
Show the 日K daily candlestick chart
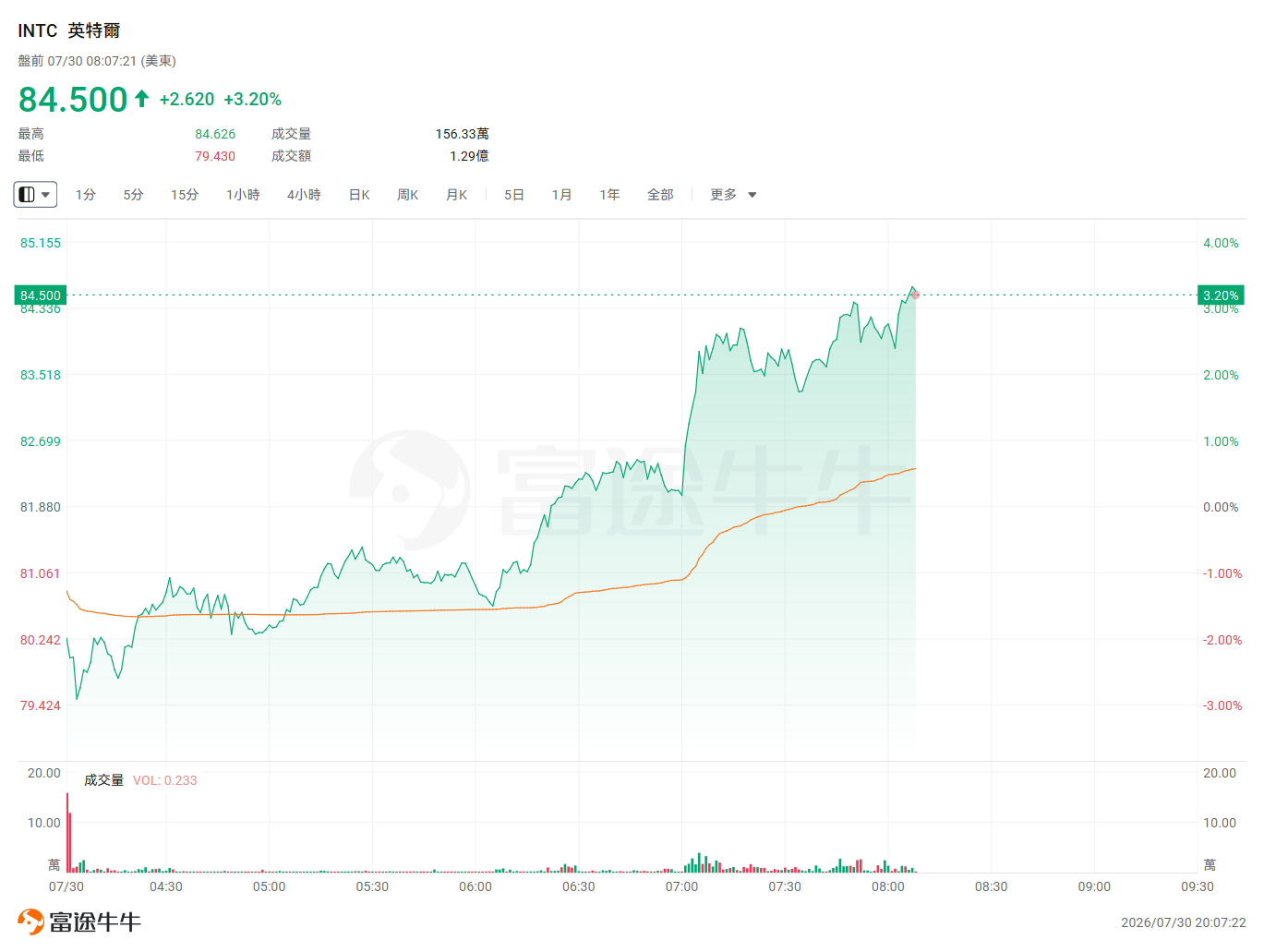(359, 195)
